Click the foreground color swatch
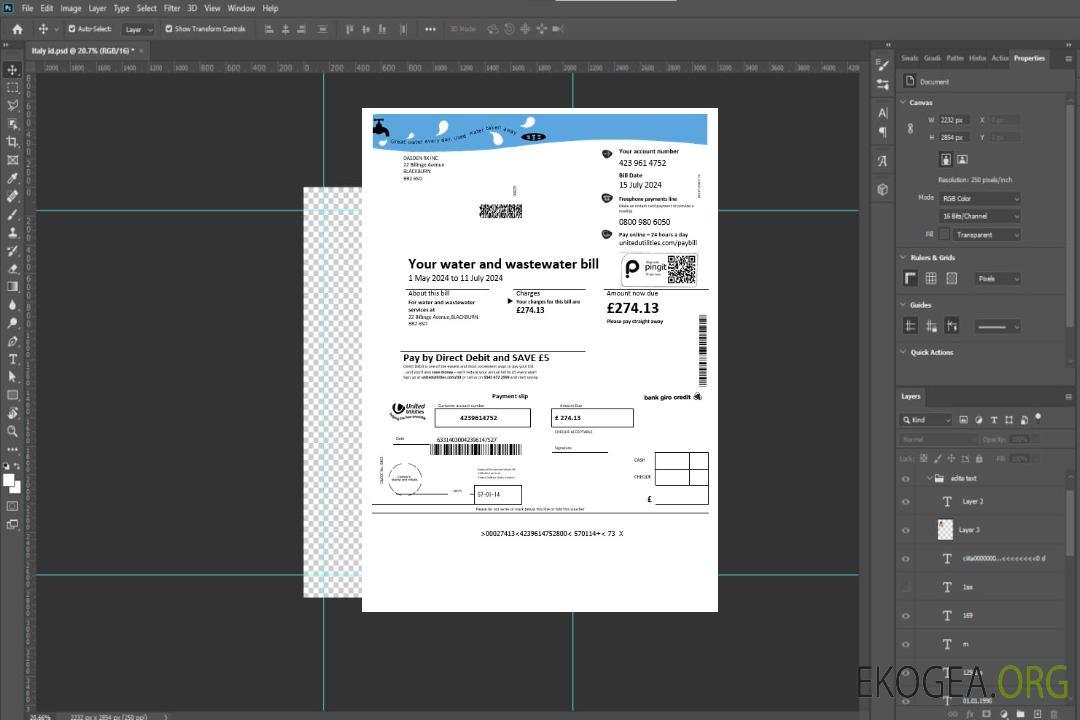This screenshot has height=720, width=1080. click(8, 480)
